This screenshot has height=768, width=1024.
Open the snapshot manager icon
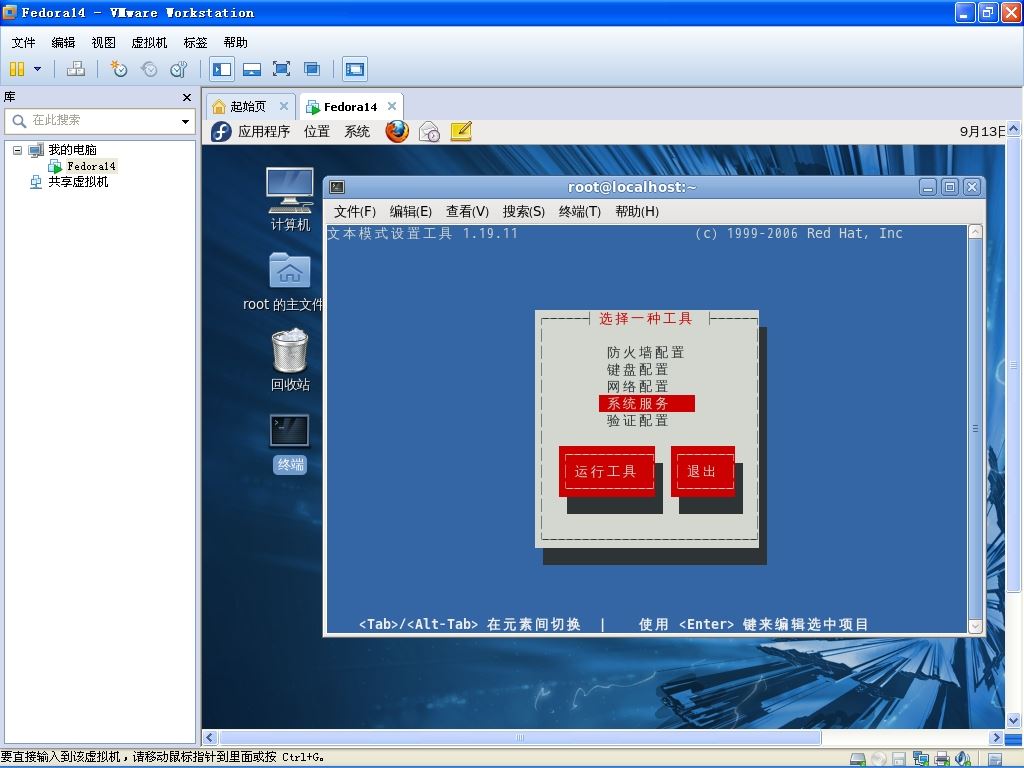178,69
